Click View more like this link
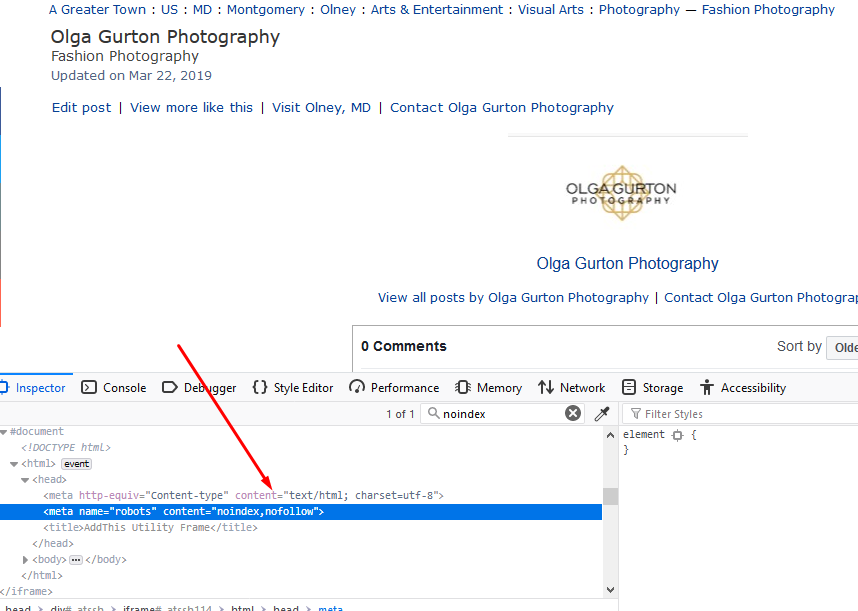858x611 pixels. [x=192, y=108]
